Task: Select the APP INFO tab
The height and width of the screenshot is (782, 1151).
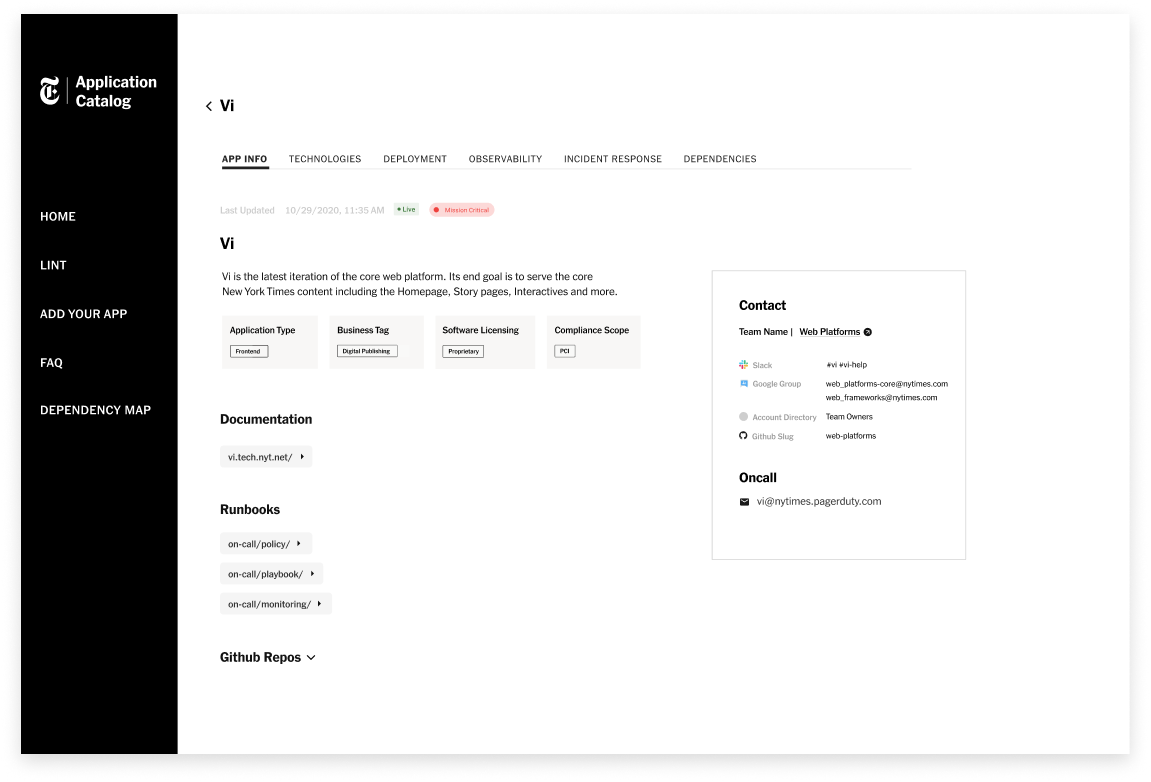Action: 244,159
